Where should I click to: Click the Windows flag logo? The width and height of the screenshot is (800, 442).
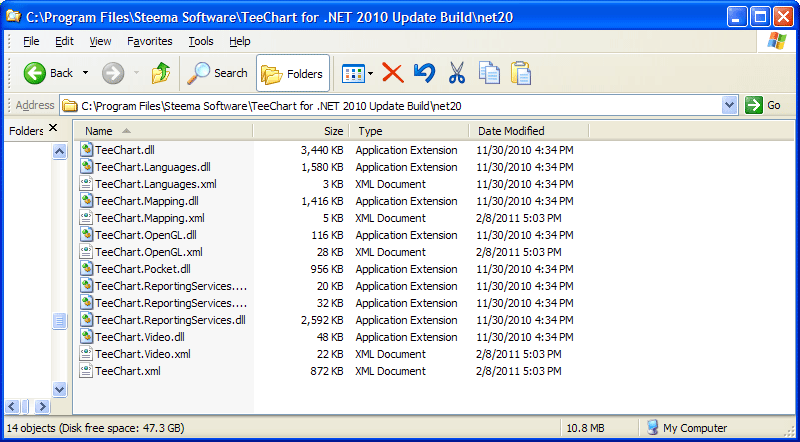point(777,41)
